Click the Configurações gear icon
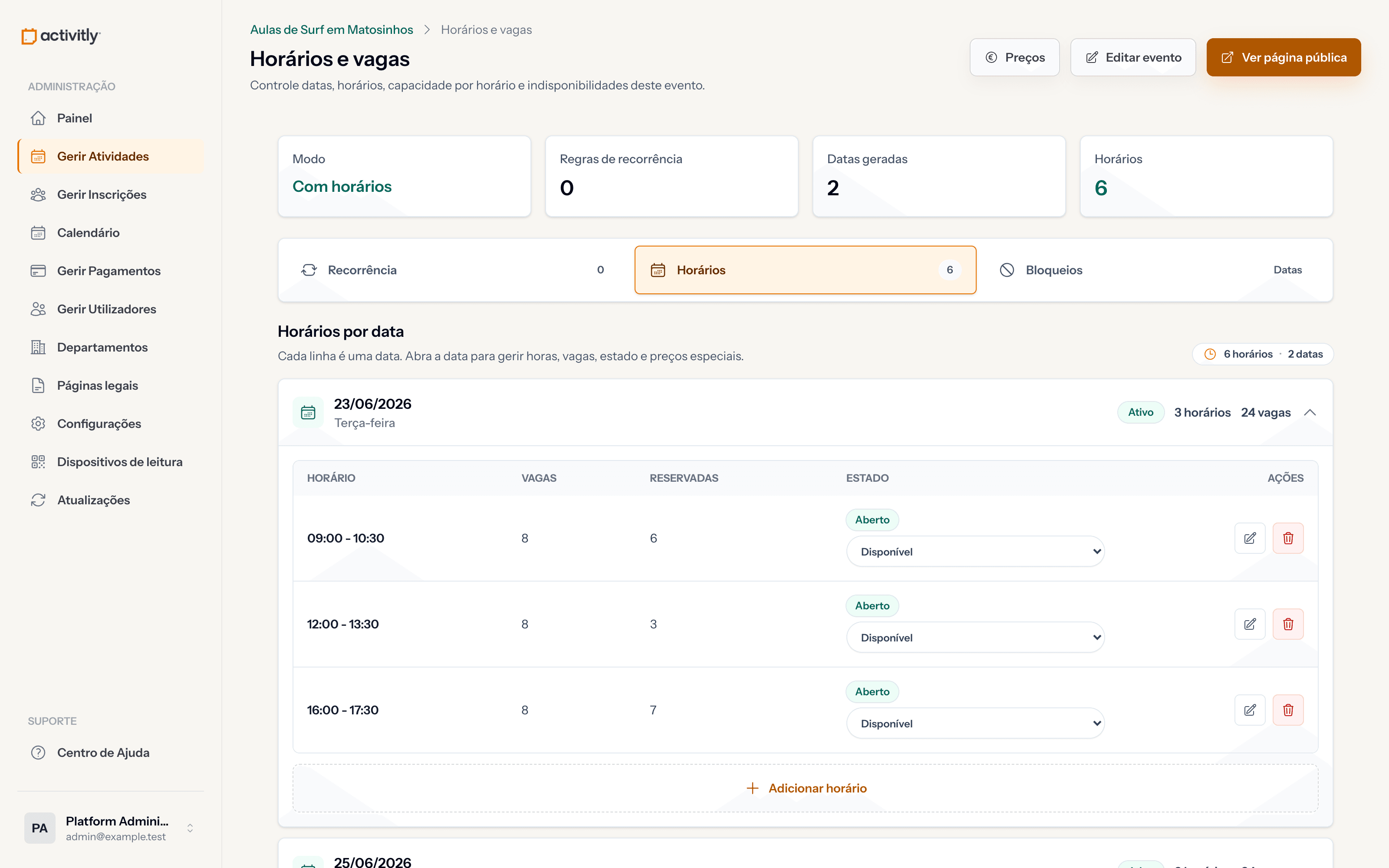This screenshot has height=868, width=1389. pos(38,424)
